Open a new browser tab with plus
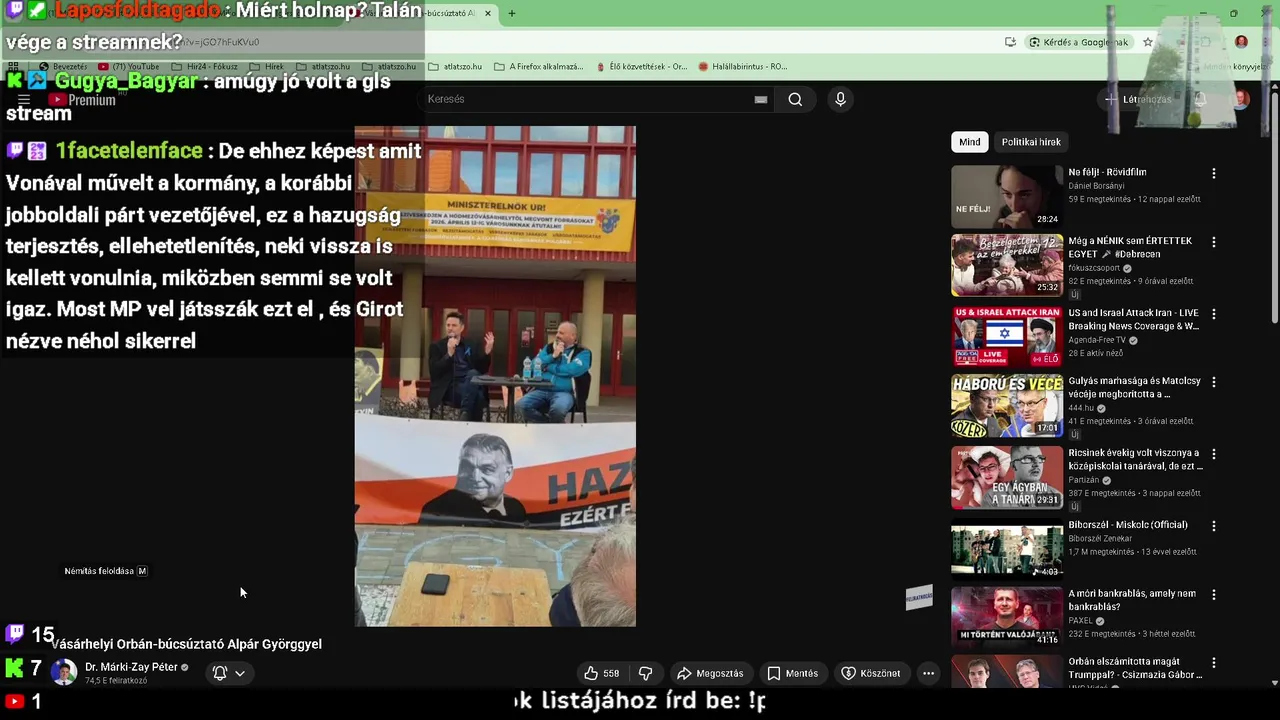The image size is (1280, 720). pos(511,13)
